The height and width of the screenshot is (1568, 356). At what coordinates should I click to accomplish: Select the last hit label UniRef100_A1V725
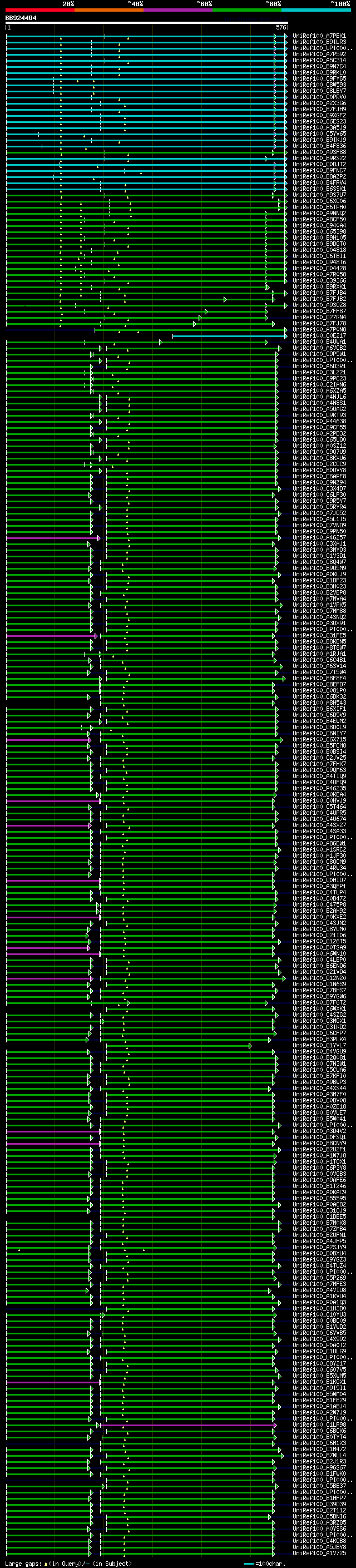pyautogui.click(x=319, y=1554)
